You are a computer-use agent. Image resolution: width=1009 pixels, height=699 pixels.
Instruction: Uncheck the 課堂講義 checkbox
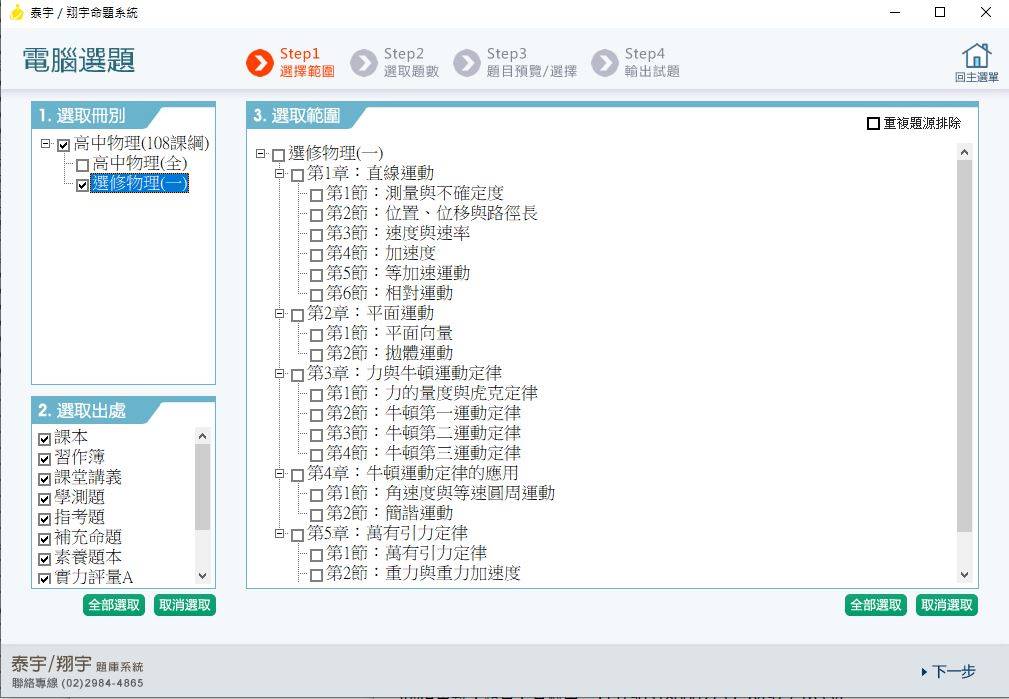(44, 480)
